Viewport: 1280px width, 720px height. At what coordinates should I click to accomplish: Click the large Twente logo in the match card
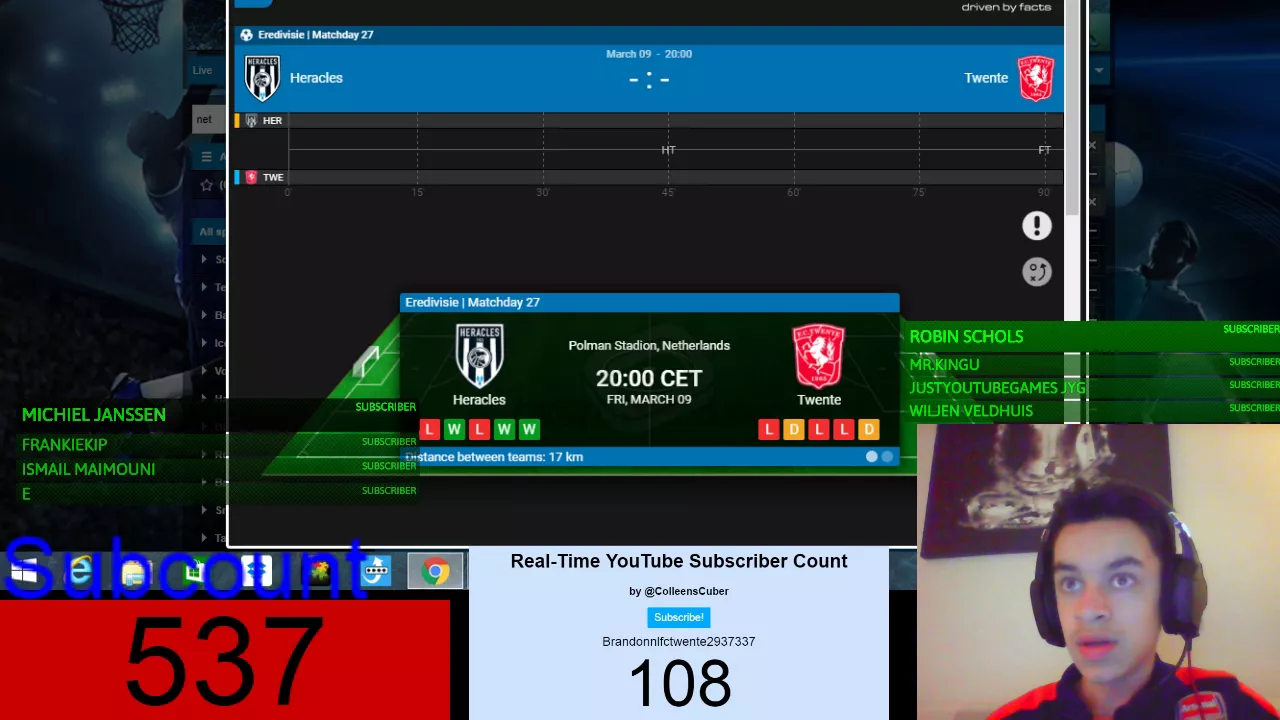pyautogui.click(x=819, y=356)
